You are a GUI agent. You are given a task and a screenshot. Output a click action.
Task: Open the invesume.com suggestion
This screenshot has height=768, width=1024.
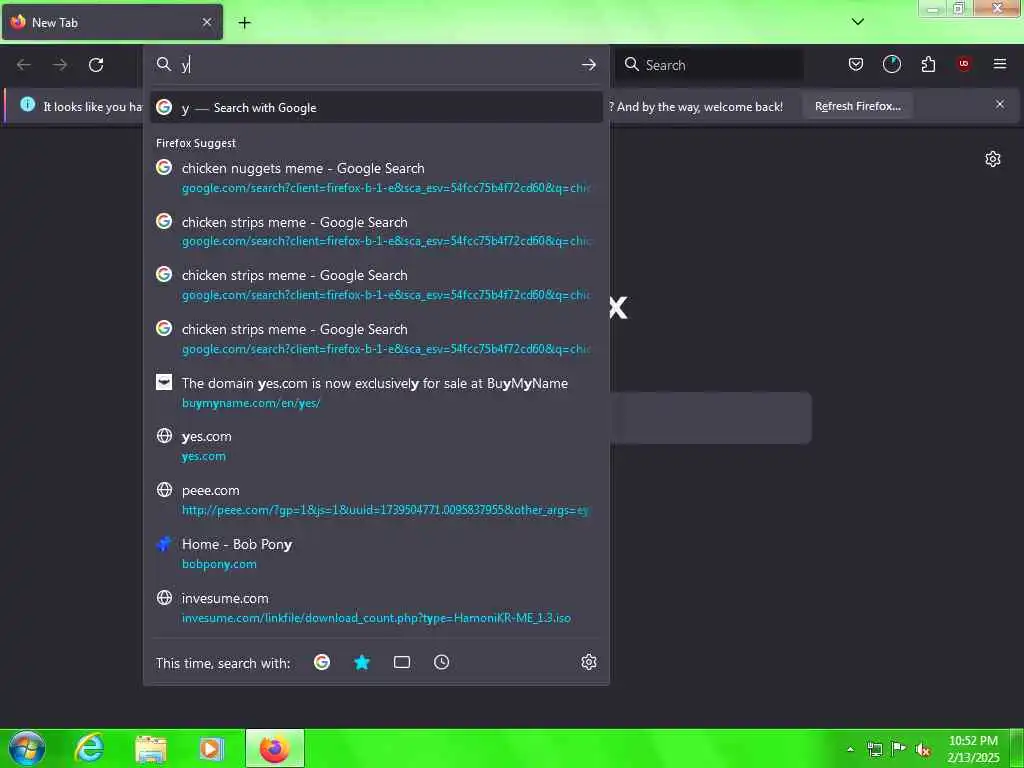(376, 607)
